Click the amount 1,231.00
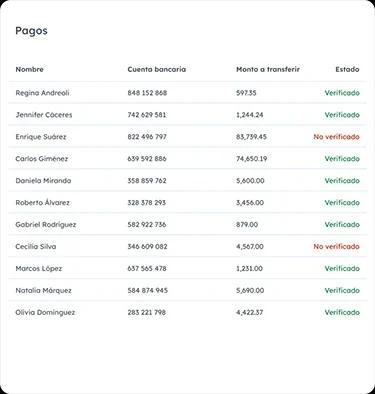 tap(249, 269)
